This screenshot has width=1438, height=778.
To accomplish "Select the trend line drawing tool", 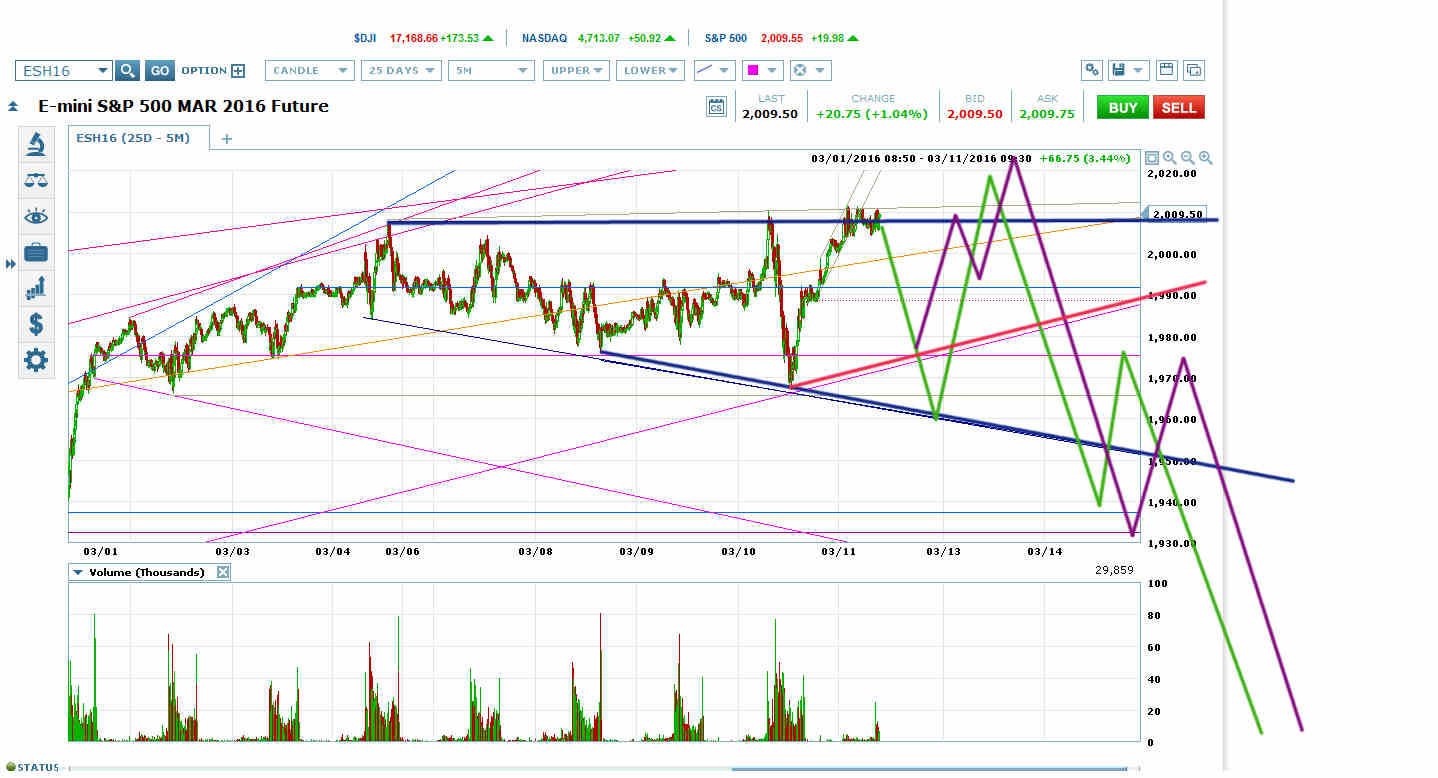I will coord(705,70).
